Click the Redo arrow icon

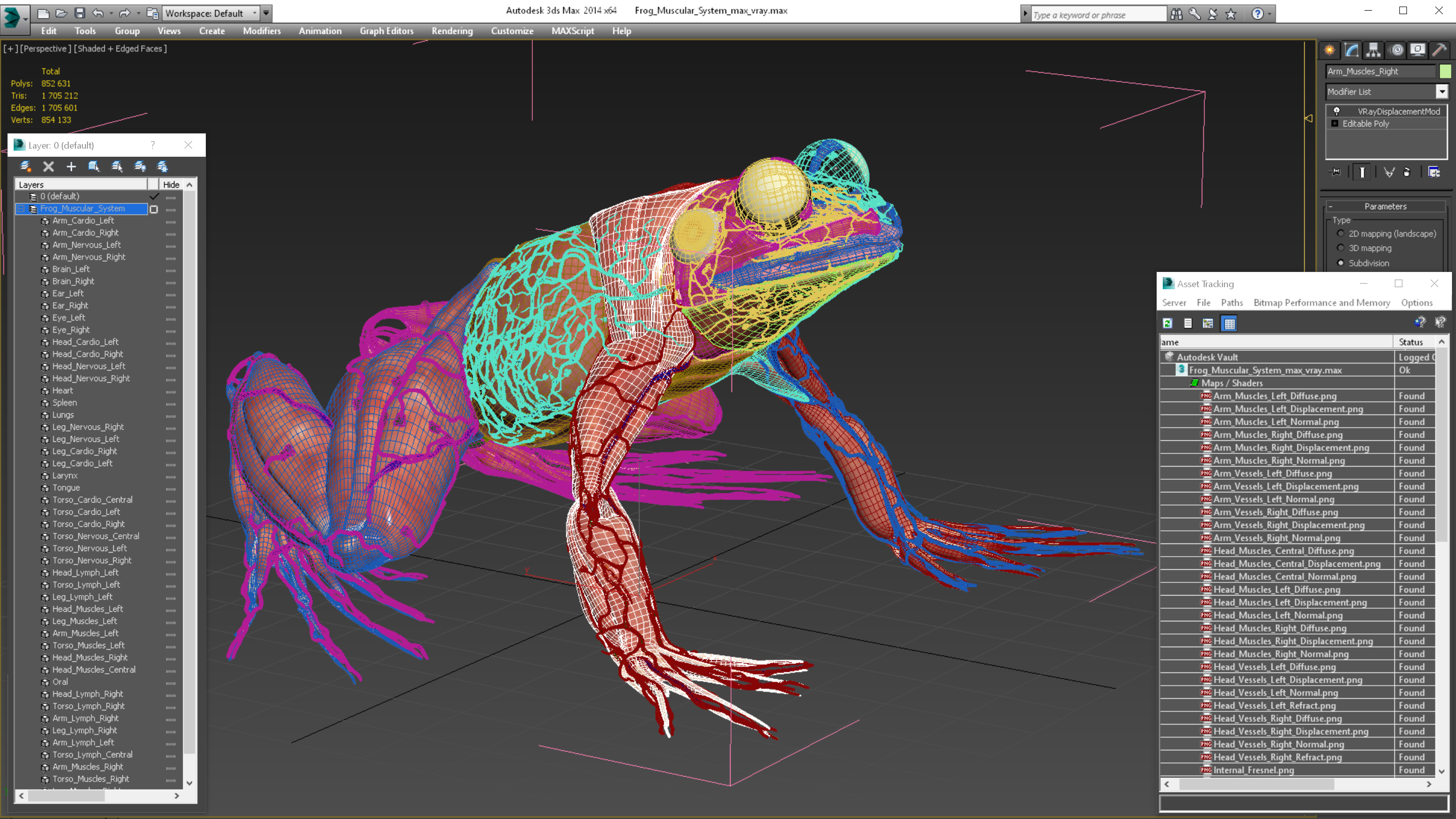[x=125, y=13]
